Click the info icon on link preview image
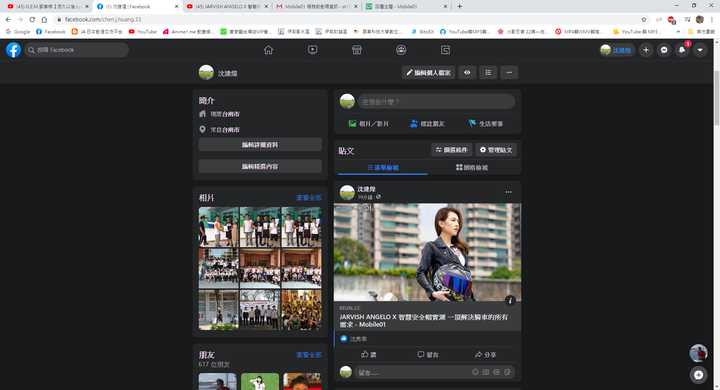The height and width of the screenshot is (390, 720). coord(510,301)
